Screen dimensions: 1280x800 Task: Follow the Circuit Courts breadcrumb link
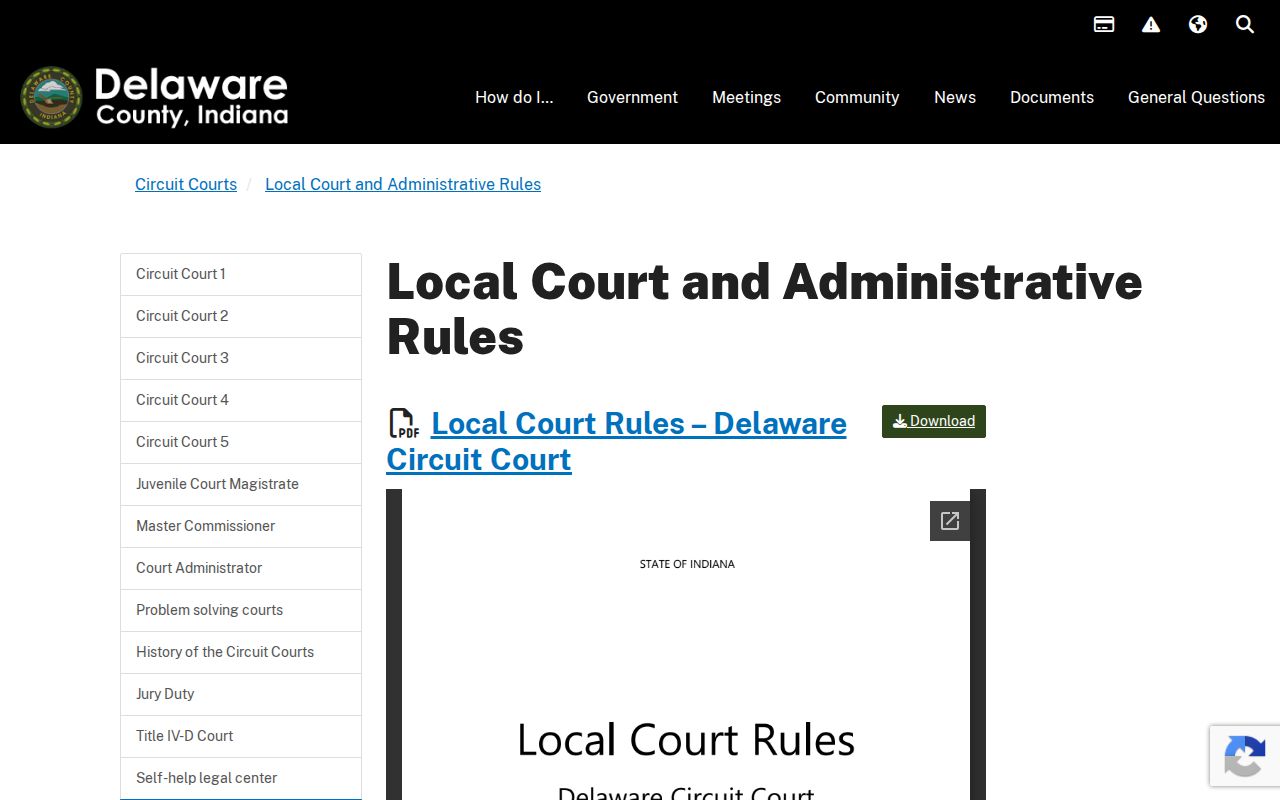[x=186, y=184]
